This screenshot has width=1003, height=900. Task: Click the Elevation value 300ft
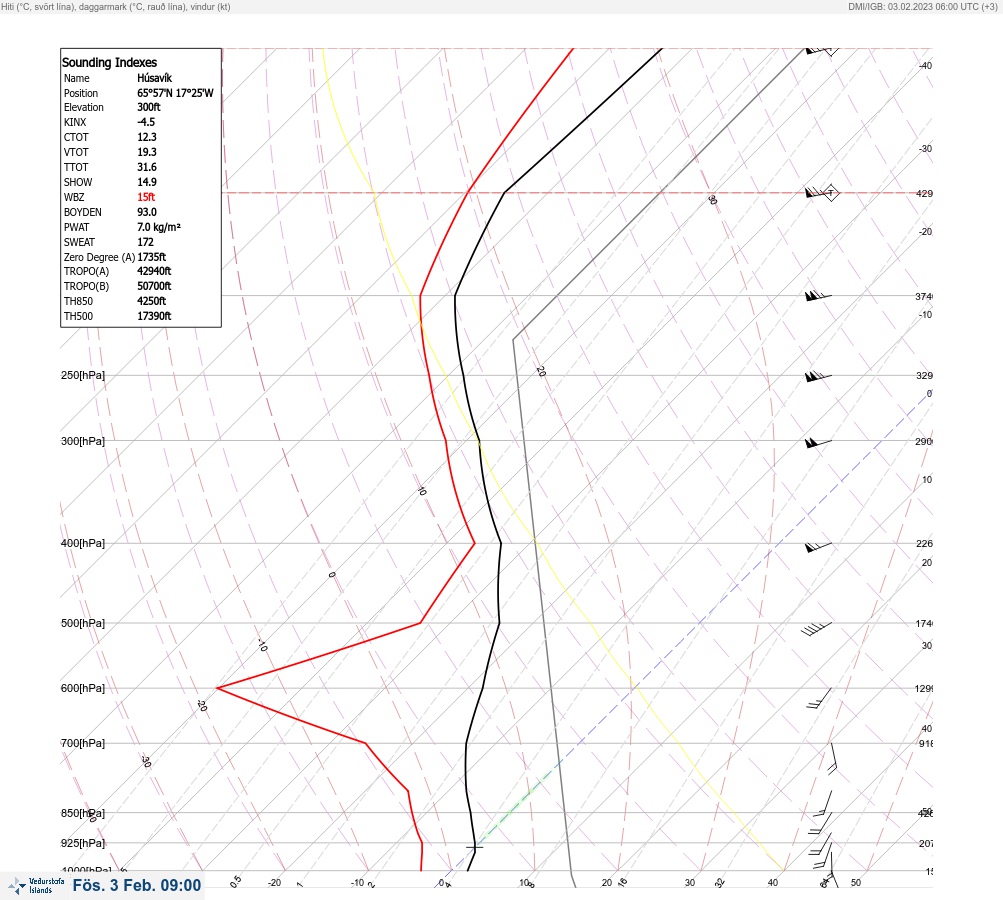(x=148, y=107)
